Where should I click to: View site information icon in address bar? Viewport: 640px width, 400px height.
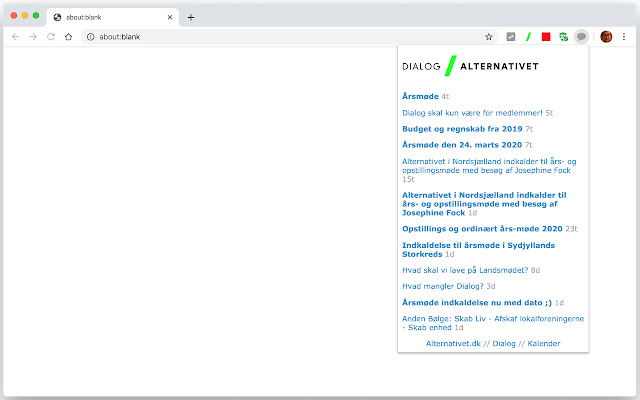click(91, 37)
